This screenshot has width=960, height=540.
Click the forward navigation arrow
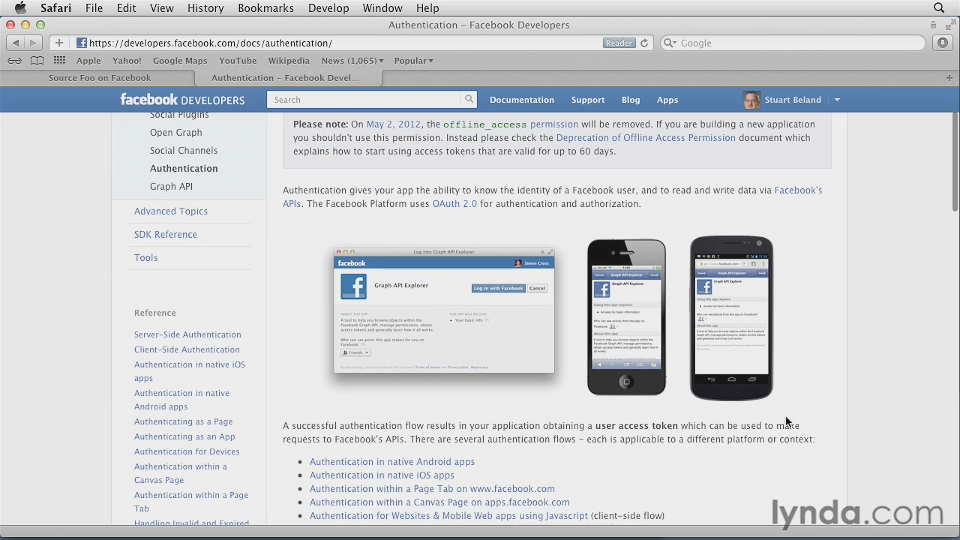(x=33, y=43)
